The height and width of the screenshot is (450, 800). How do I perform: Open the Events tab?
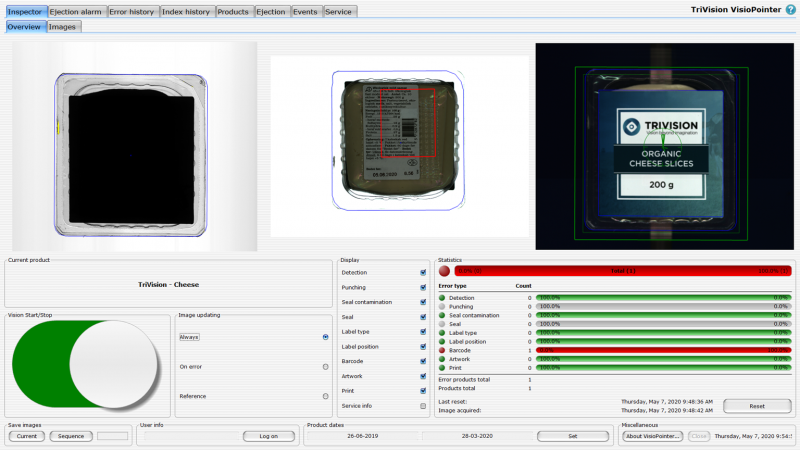point(305,11)
